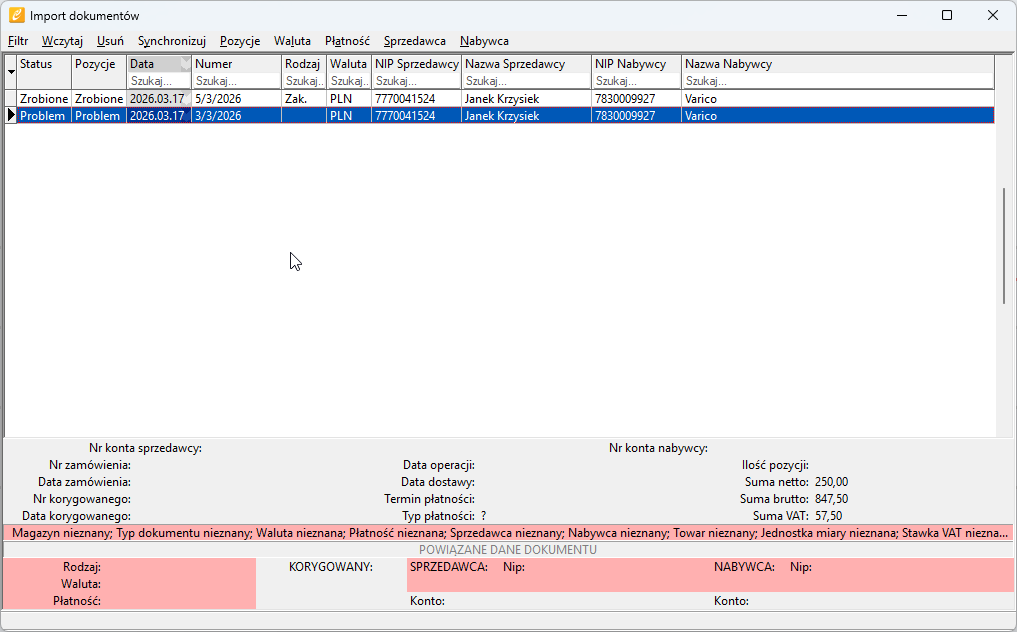Focus search field under NIP Nabywcy
Image resolution: width=1017 pixels, height=632 pixels.
[x=636, y=81]
